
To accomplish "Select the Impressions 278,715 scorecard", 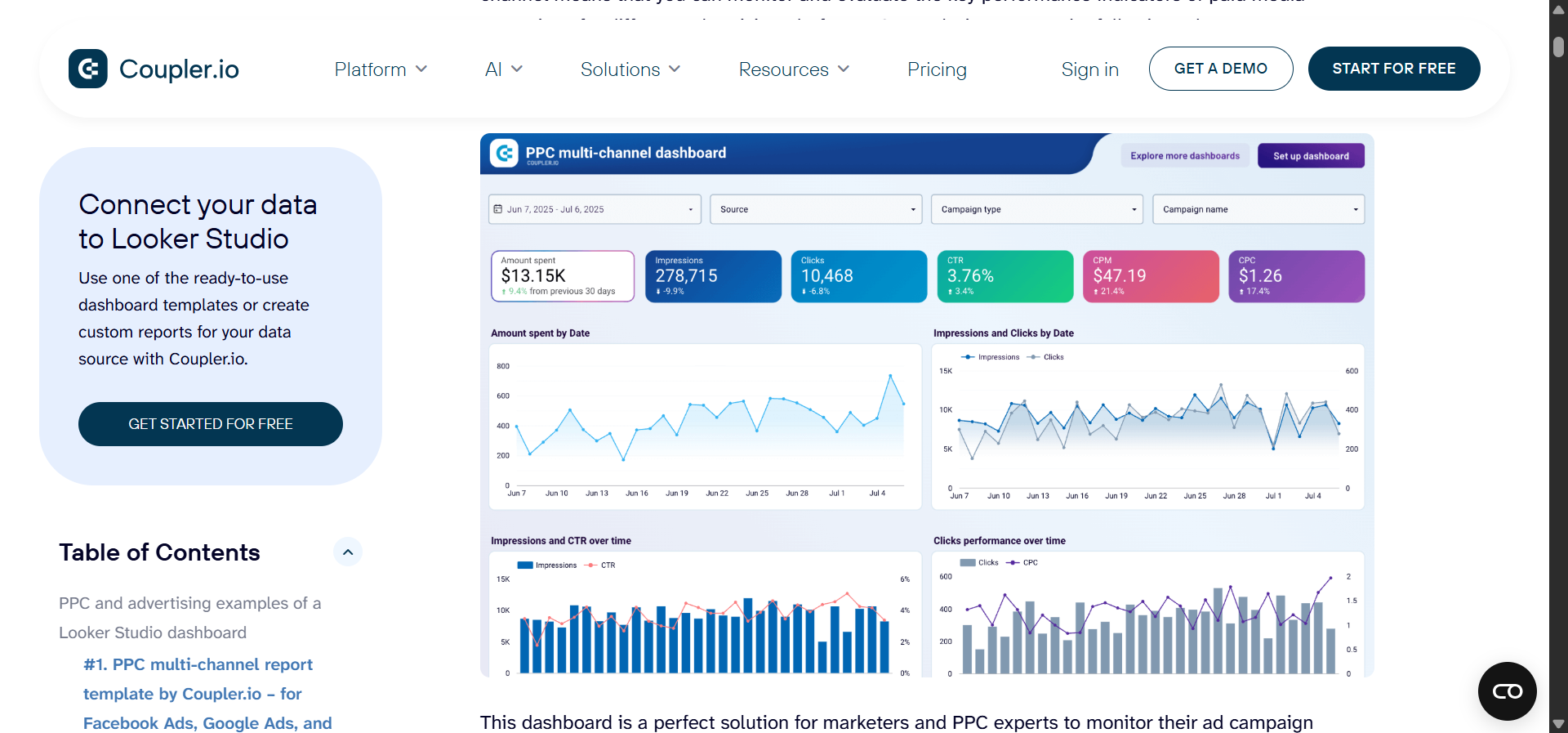I will [x=713, y=276].
